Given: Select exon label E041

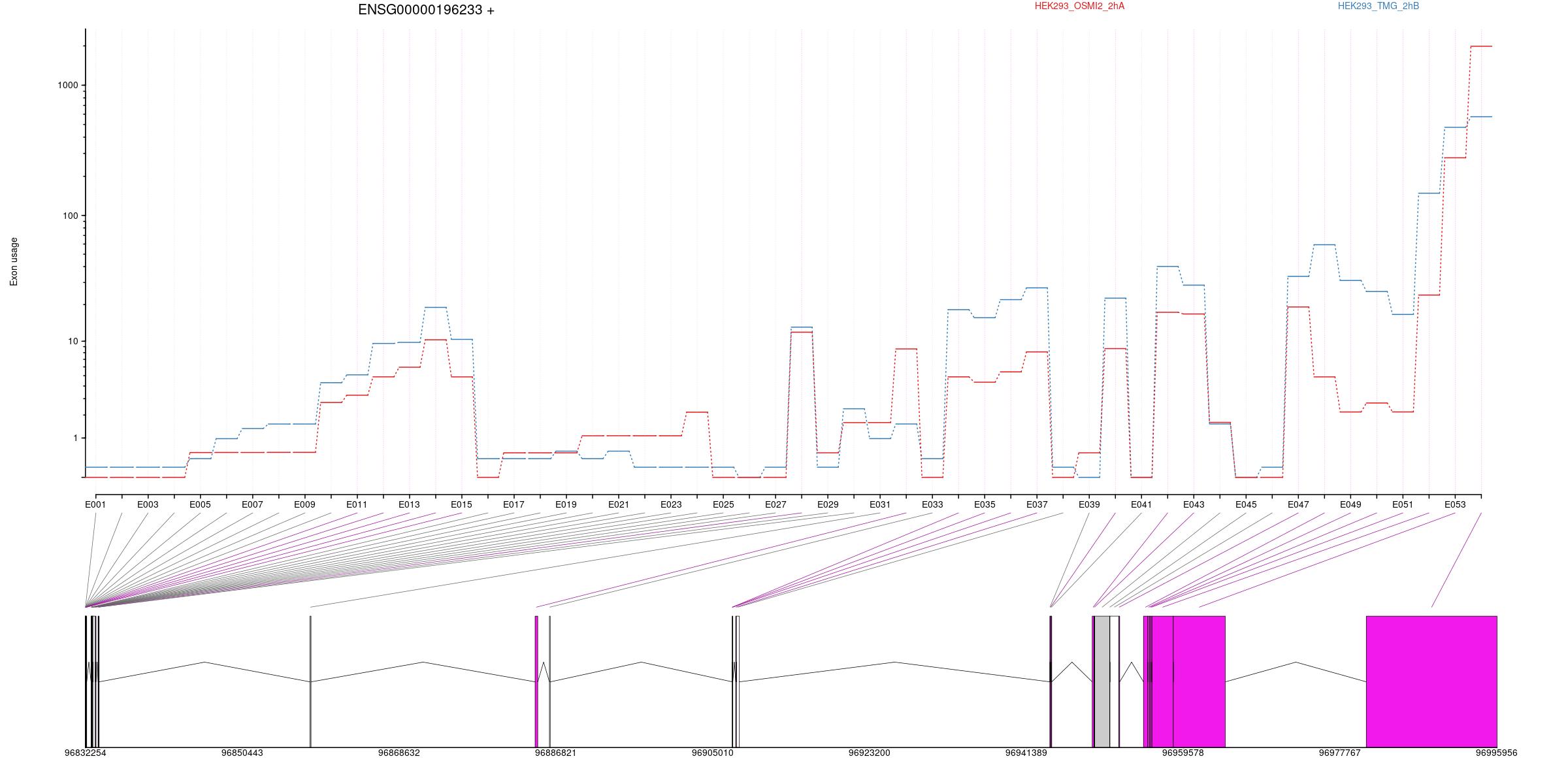Looking at the screenshot, I should [x=1141, y=504].
